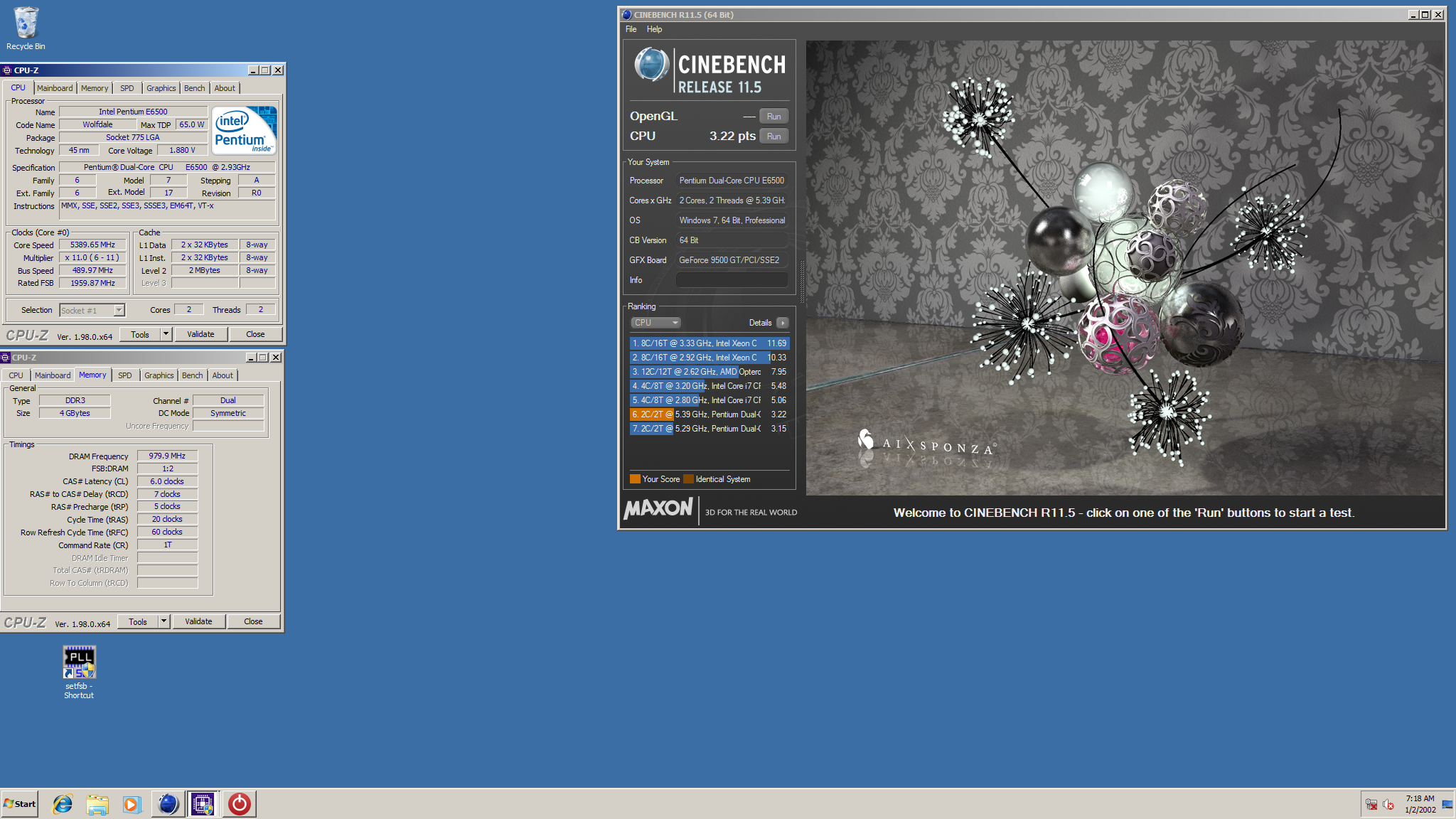Switch to Mainboard tab in lower CPU-Z
Image resolution: width=1456 pixels, height=819 pixels.
point(53,375)
